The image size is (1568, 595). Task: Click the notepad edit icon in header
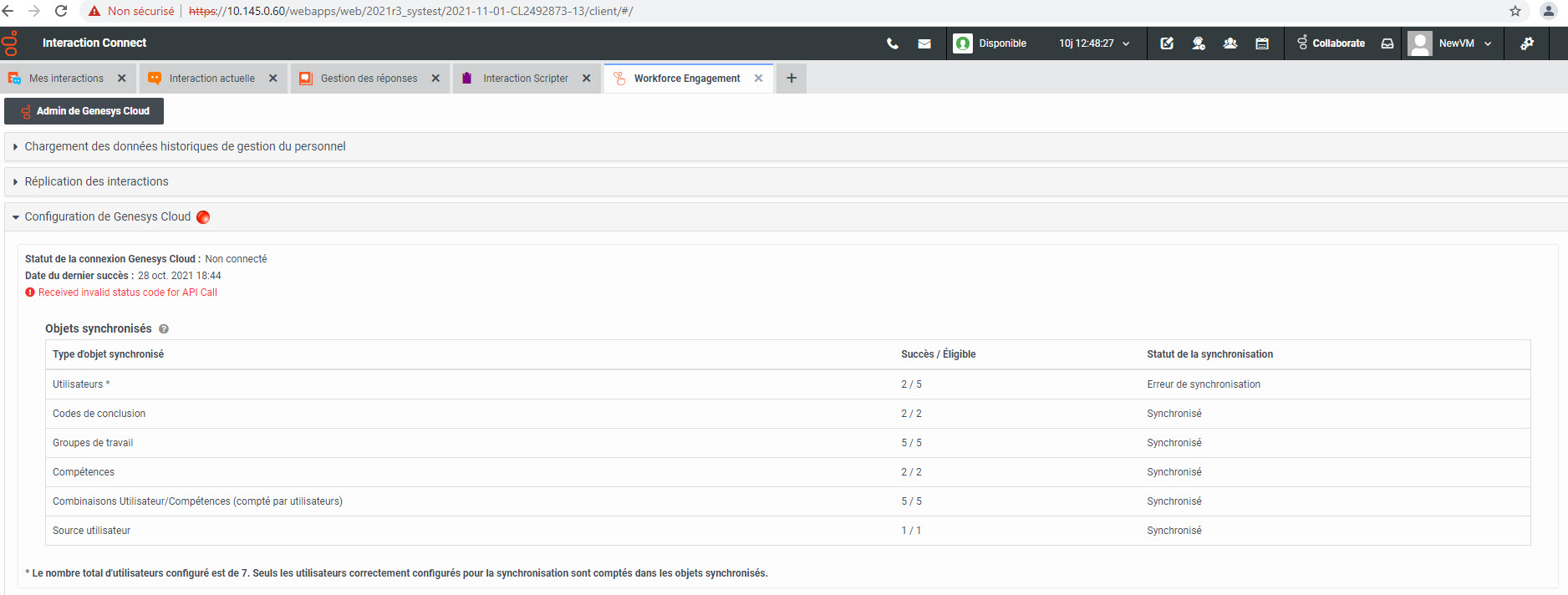[1167, 43]
